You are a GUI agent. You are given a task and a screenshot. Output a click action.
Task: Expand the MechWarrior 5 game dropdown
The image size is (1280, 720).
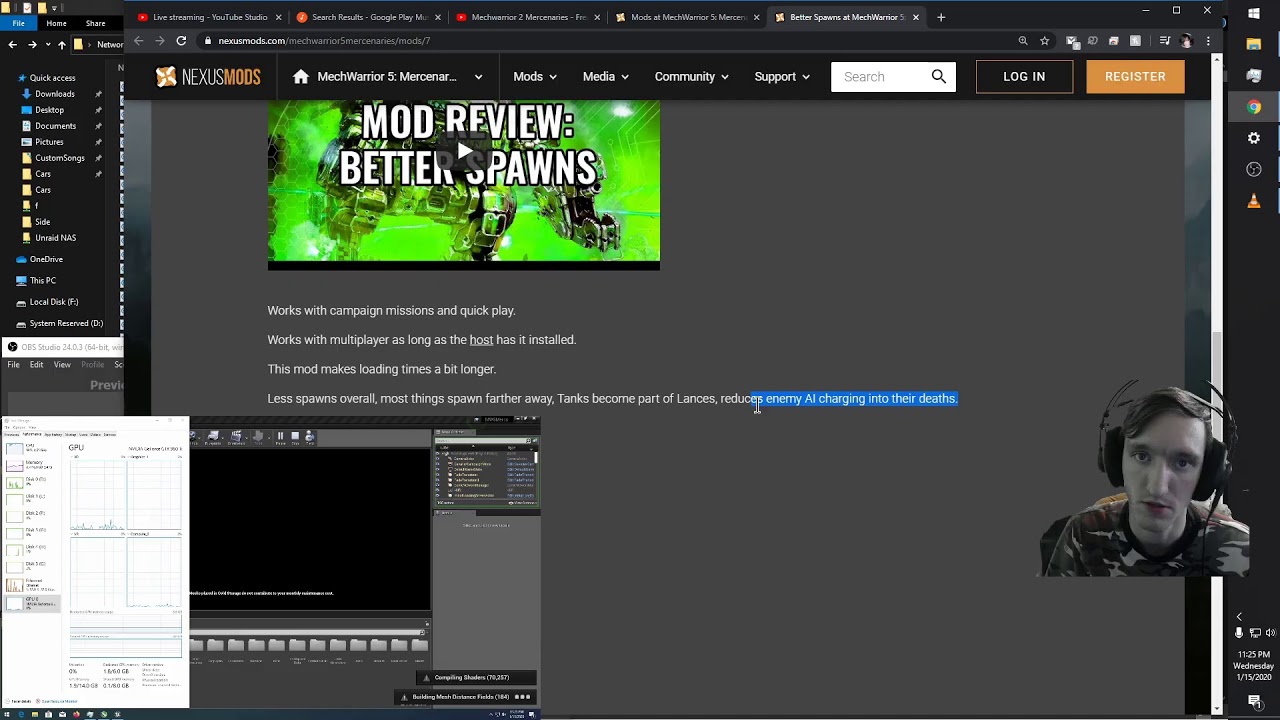478,77
